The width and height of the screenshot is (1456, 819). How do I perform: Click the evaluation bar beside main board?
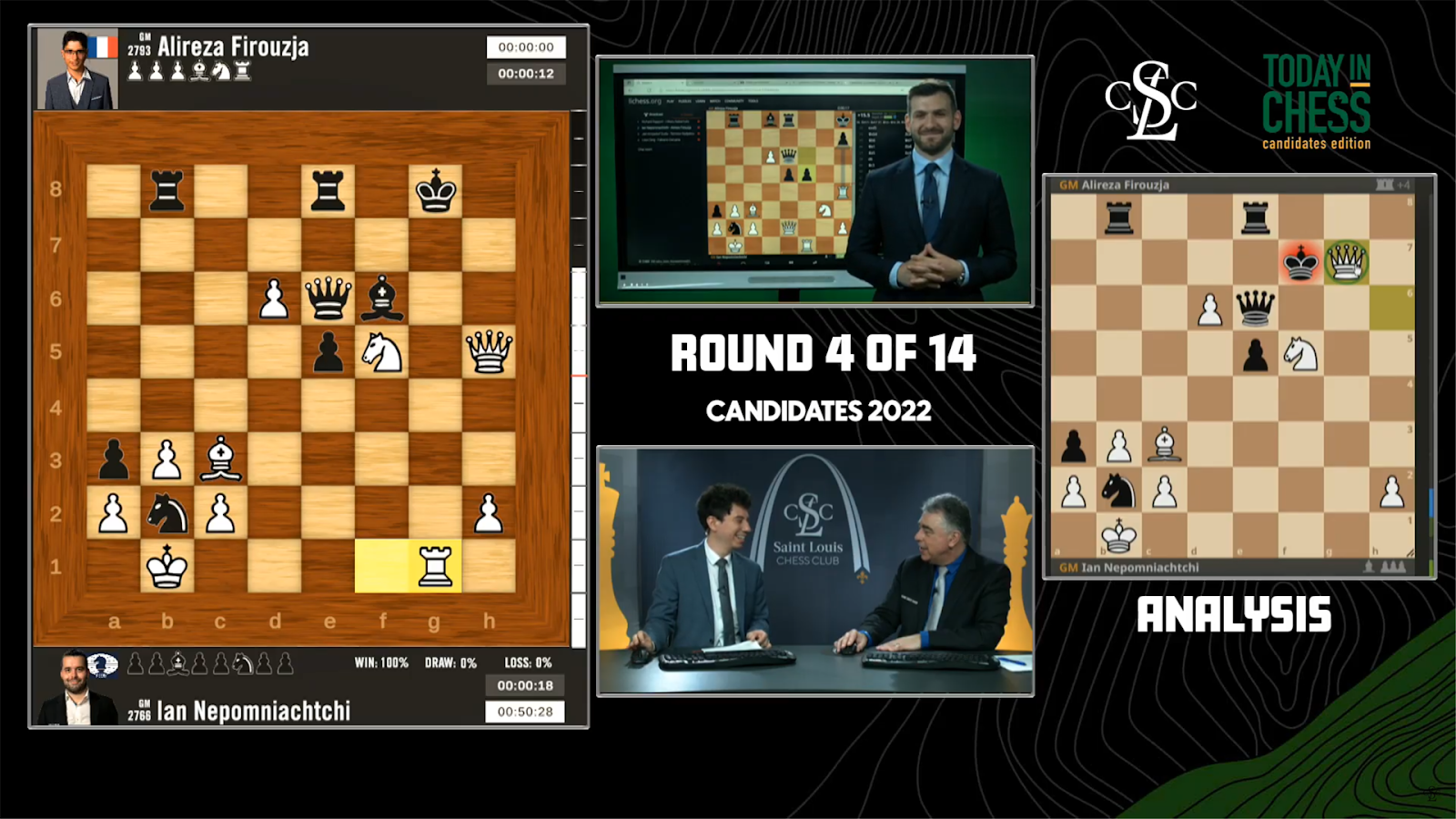[579, 379]
